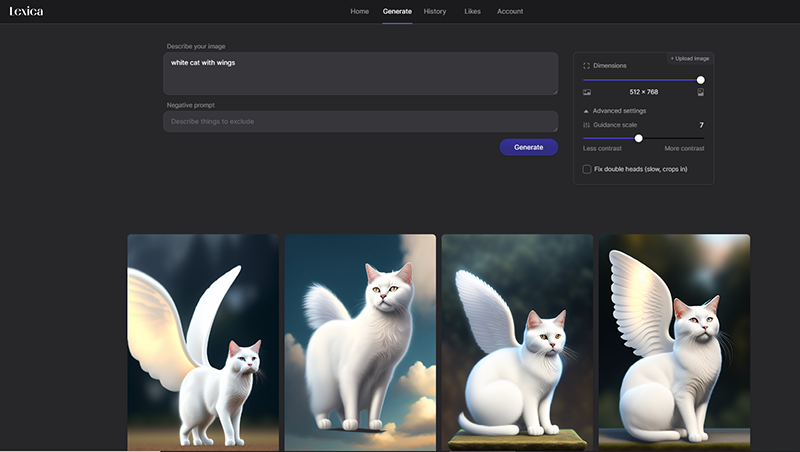Open the fourth cat image, sitting with upright wing
Image resolution: width=800 pixels, height=452 pixels.
(x=674, y=343)
